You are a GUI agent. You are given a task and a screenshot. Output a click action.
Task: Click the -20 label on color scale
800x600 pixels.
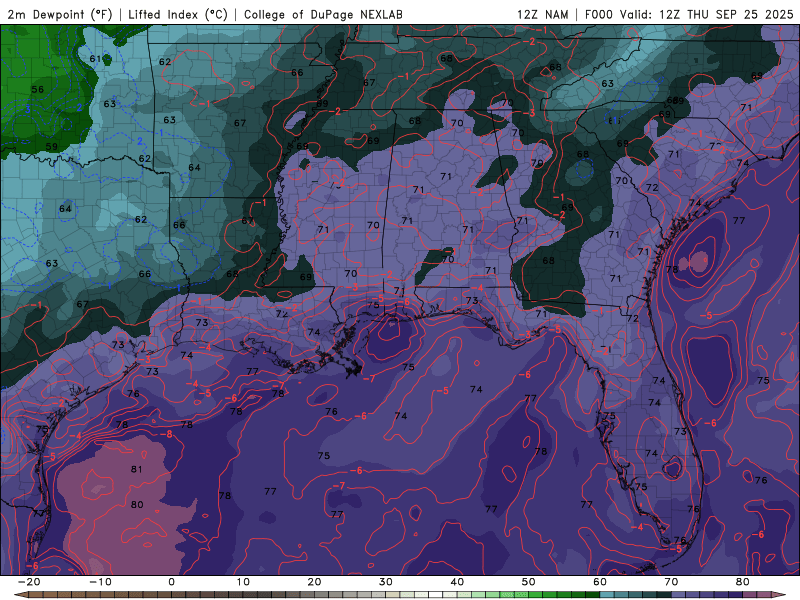pyautogui.click(x=29, y=582)
